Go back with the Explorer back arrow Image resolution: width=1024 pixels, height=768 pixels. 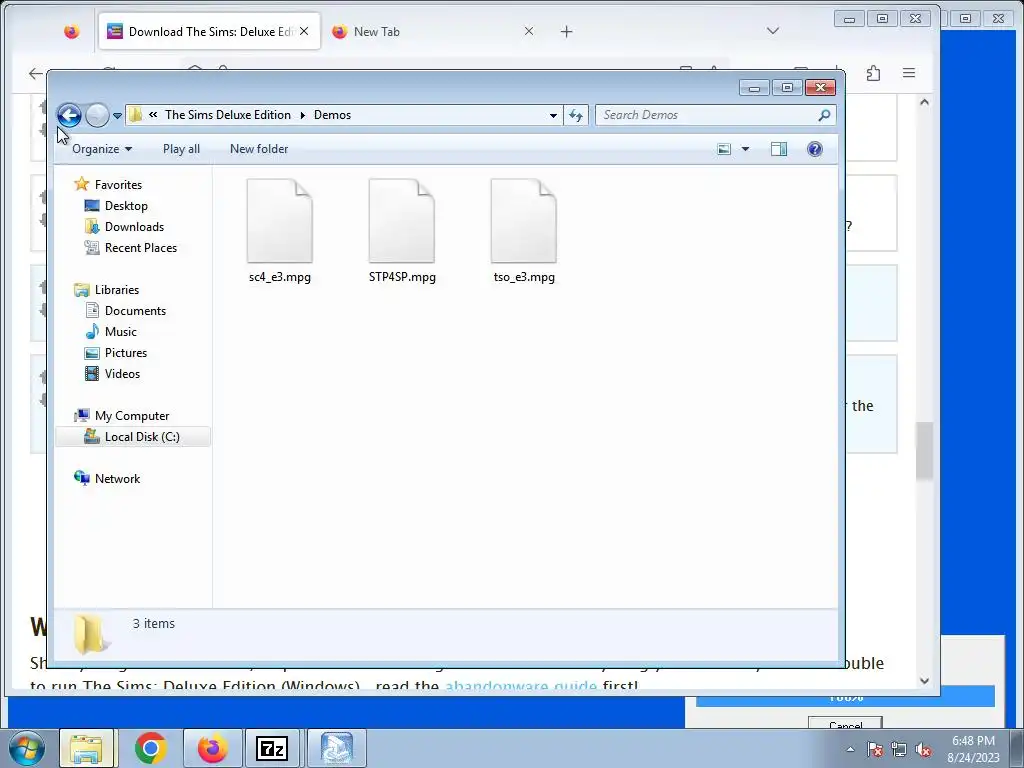tap(69, 115)
